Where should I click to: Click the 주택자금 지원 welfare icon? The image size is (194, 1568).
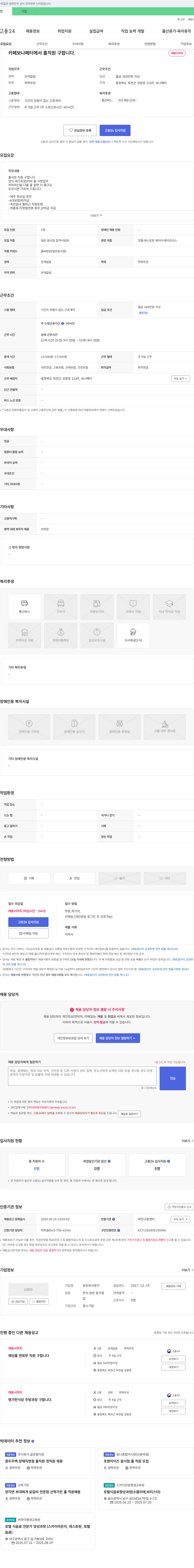[24, 635]
